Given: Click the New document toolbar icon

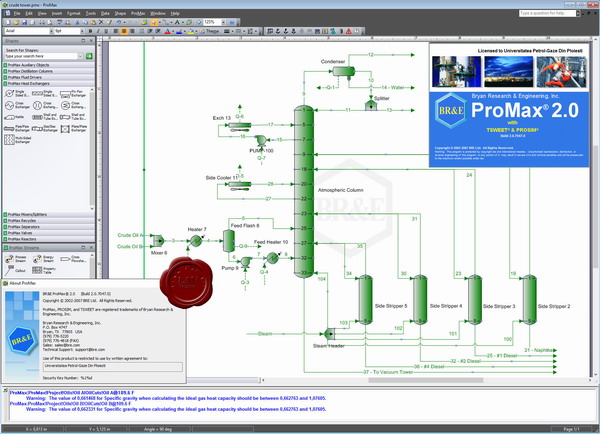Looking at the screenshot, I should coord(8,22).
